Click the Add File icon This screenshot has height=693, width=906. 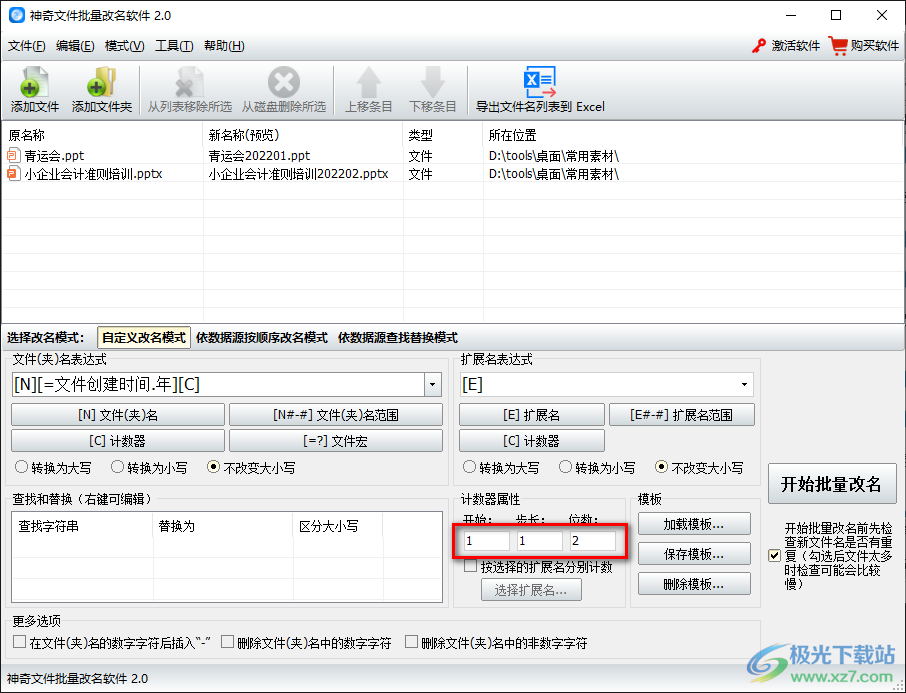pos(35,83)
